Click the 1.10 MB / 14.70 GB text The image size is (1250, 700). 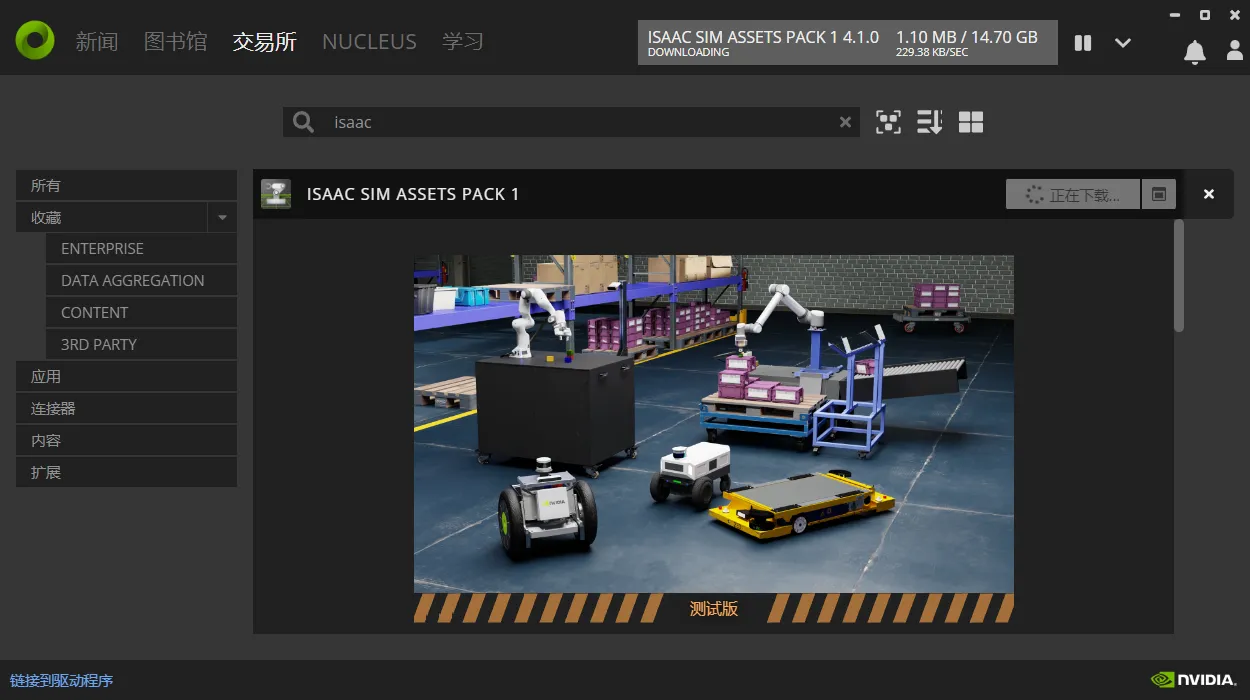(x=967, y=37)
